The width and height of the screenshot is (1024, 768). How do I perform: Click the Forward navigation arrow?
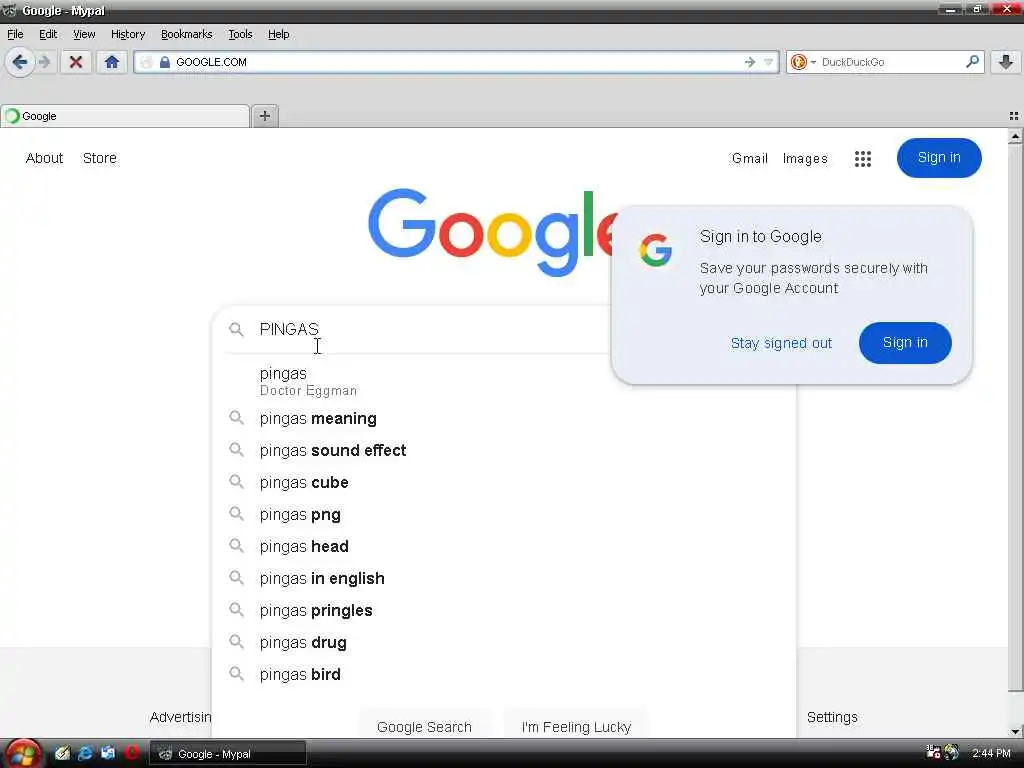click(x=45, y=62)
